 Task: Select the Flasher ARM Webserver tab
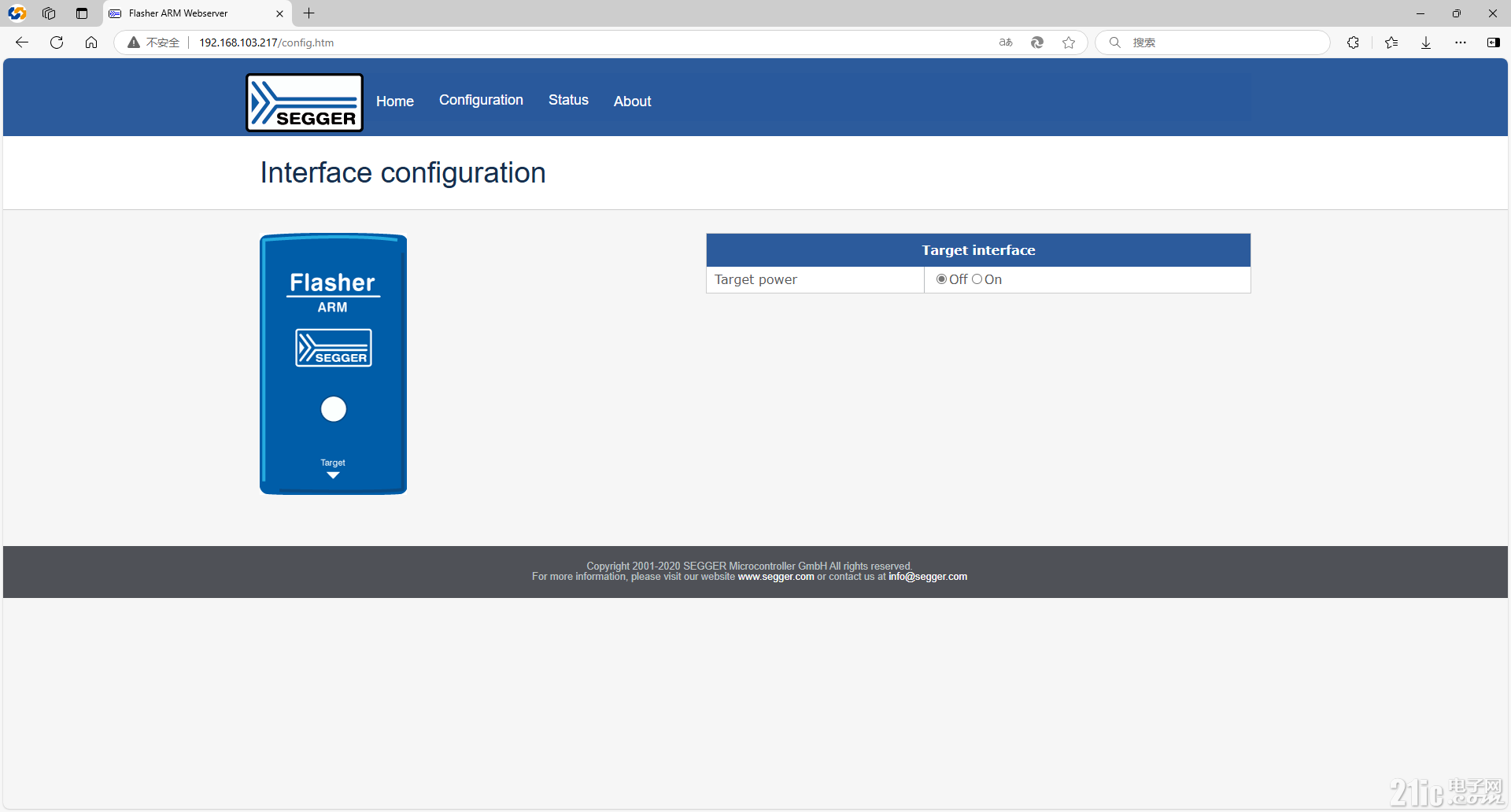[x=197, y=13]
